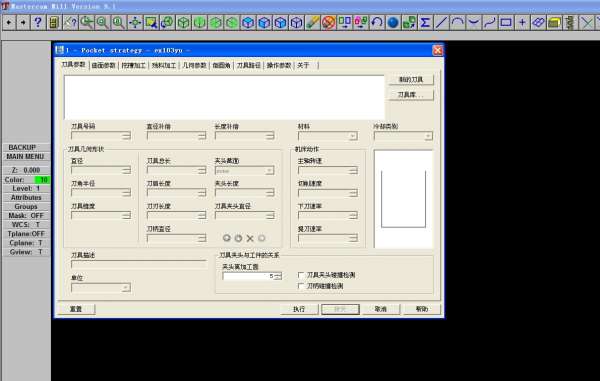Open the 单位 dropdown list
The image size is (600, 381).
point(101,287)
